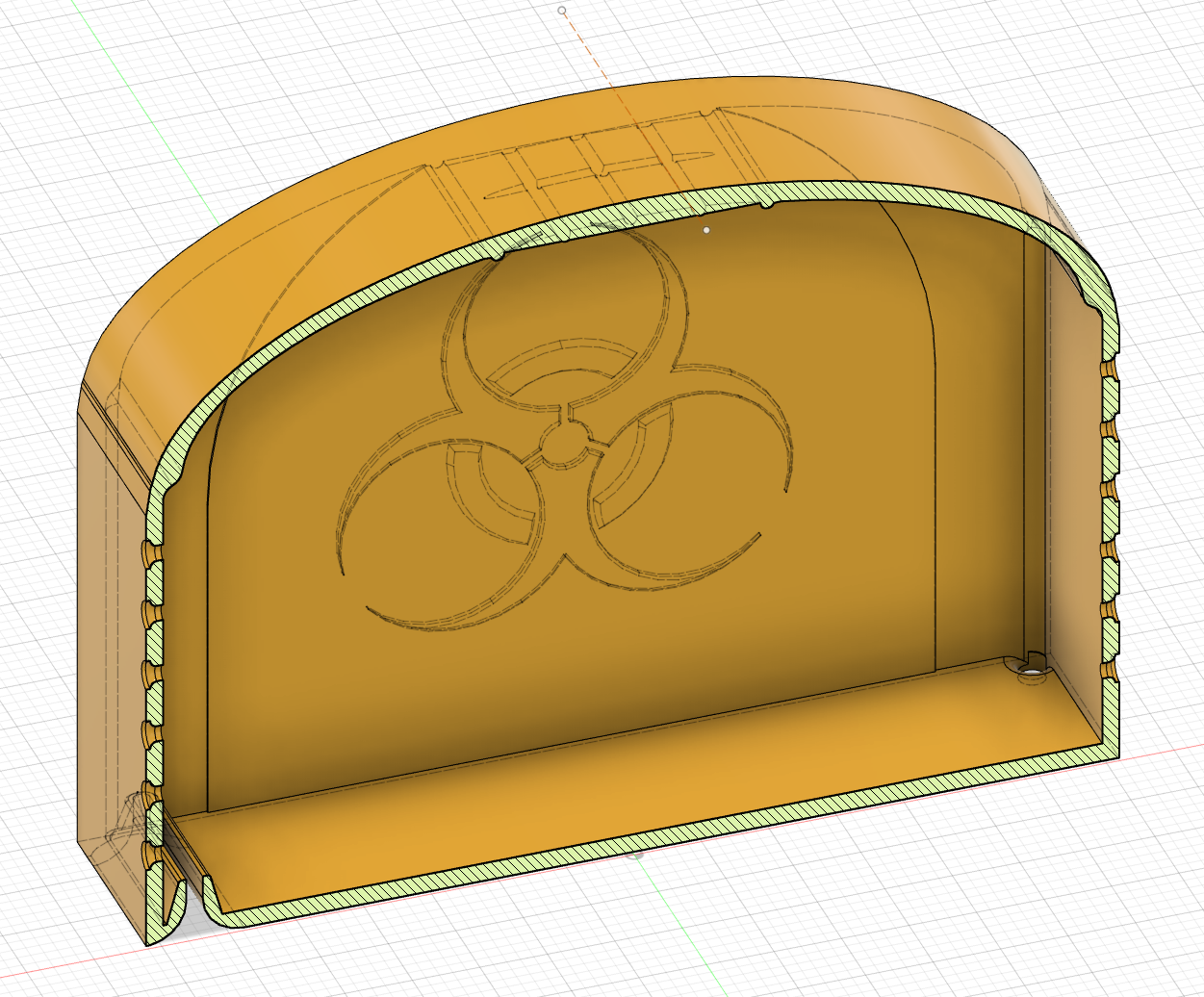Image resolution: width=1204 pixels, height=997 pixels.
Task: Select the small white point near top edge
Action: pyautogui.click(x=706, y=230)
